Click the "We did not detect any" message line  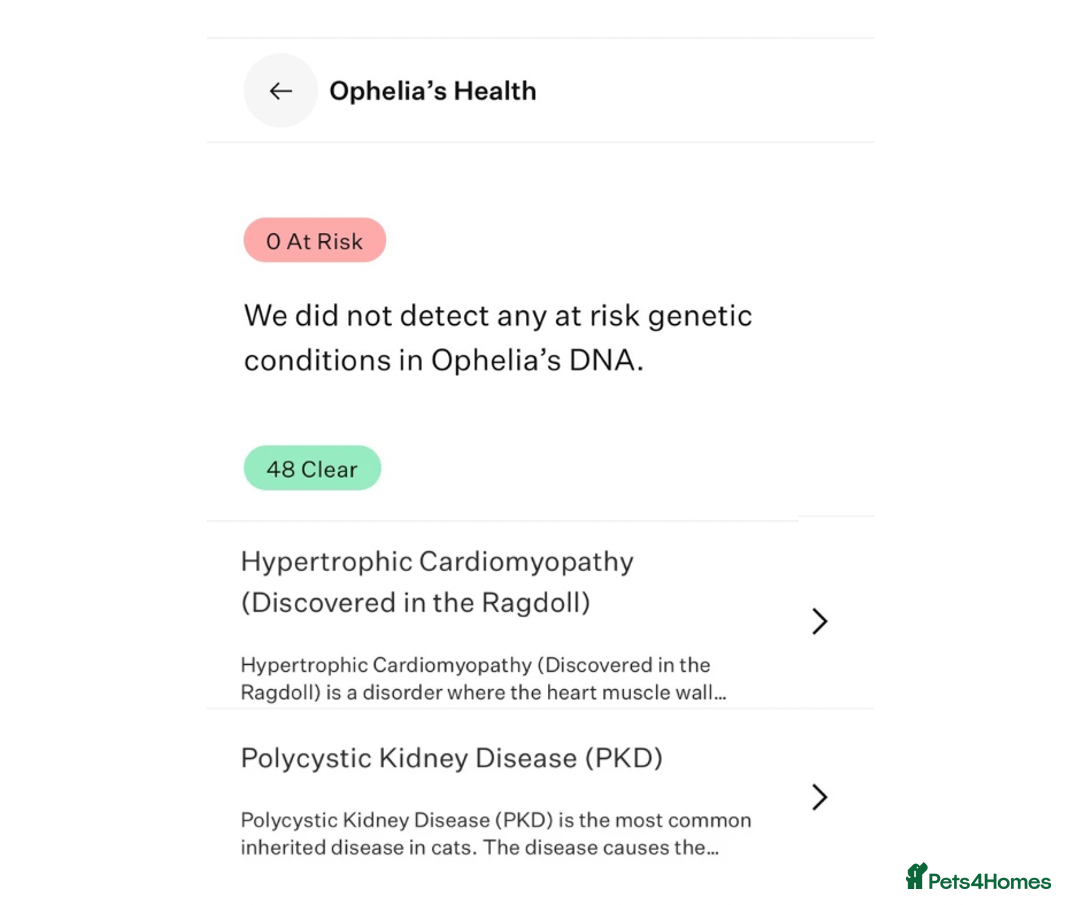pos(497,316)
